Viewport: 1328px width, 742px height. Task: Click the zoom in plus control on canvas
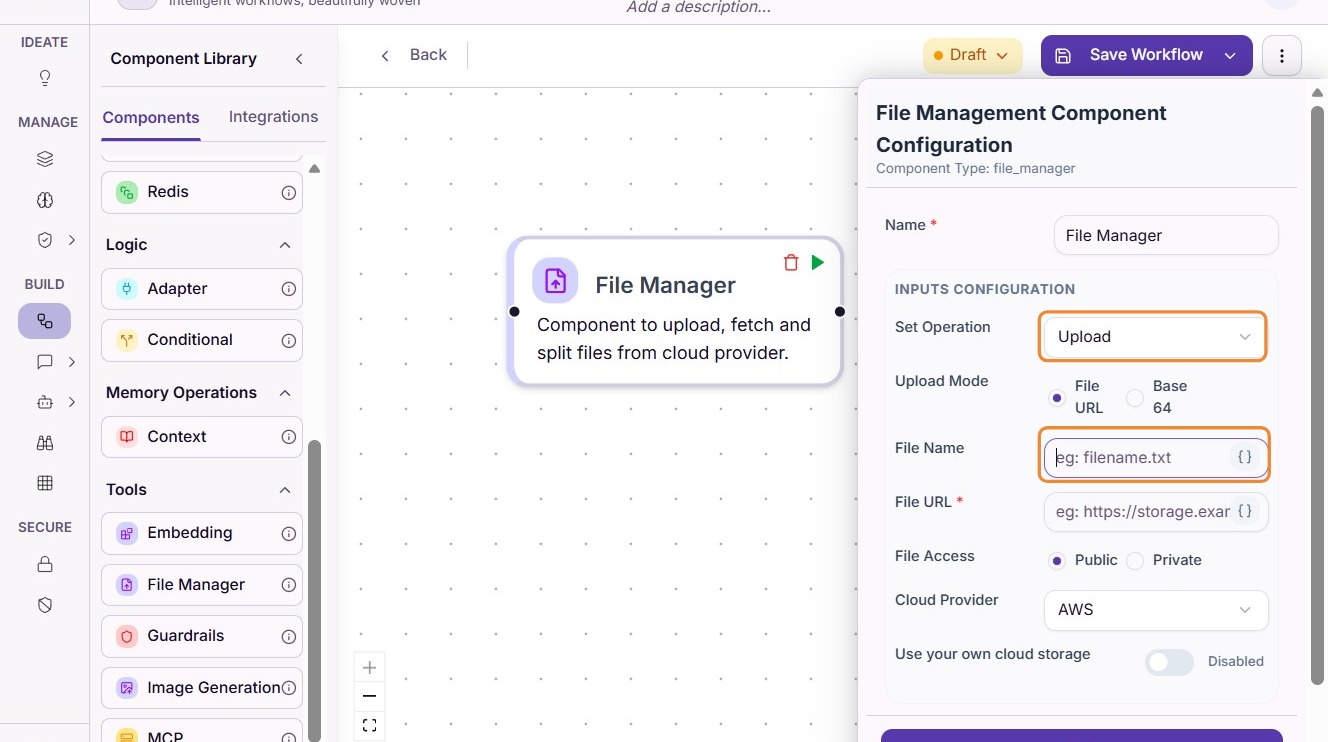(x=369, y=667)
